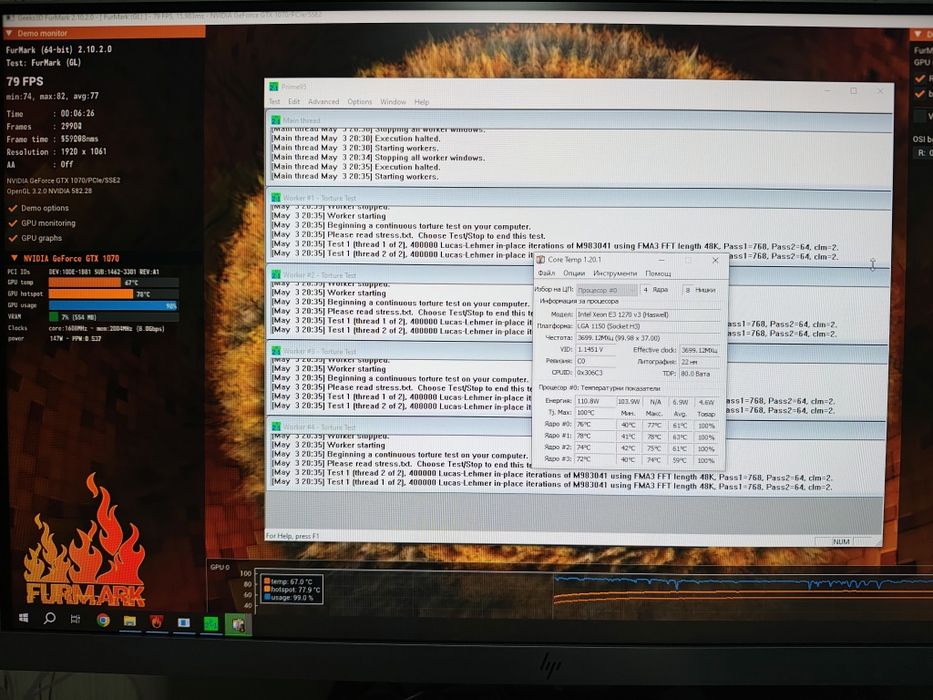Open Prime95 Edit menu
The width and height of the screenshot is (933, 700).
(x=294, y=102)
